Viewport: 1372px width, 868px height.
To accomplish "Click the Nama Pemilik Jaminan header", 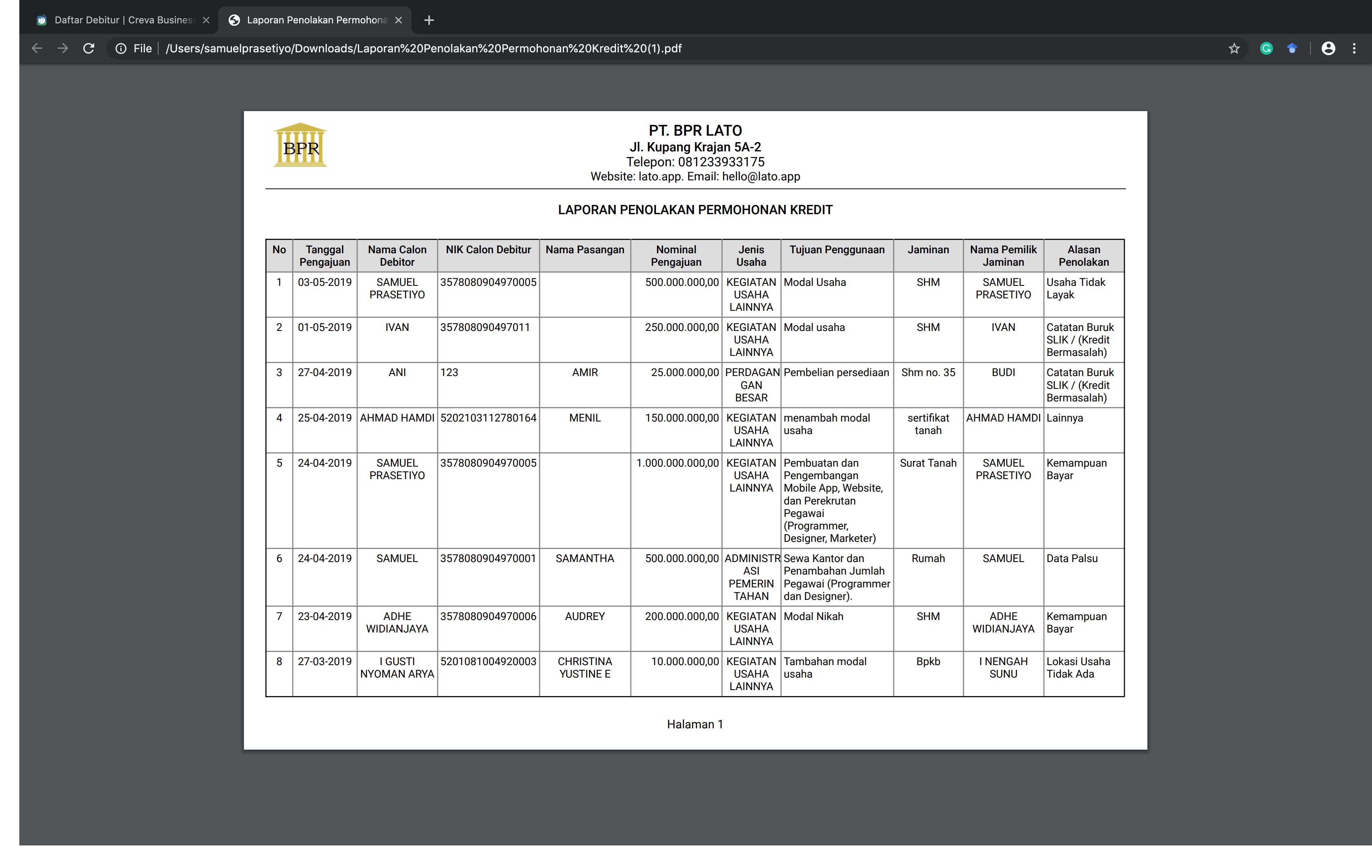I will click(1003, 256).
